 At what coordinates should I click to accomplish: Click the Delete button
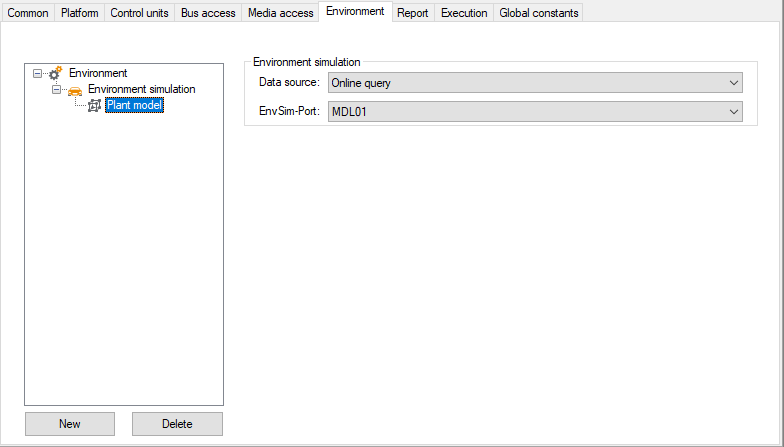coord(178,424)
